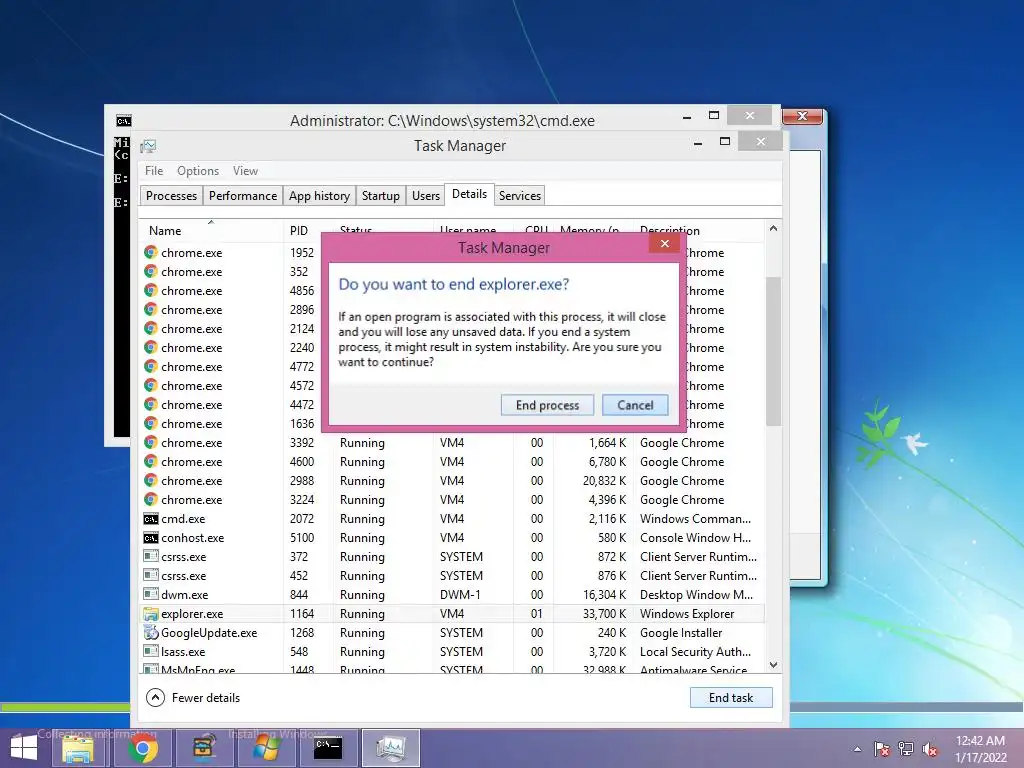Open the taskbar clock and date
The height and width of the screenshot is (768, 1024).
pos(980,749)
